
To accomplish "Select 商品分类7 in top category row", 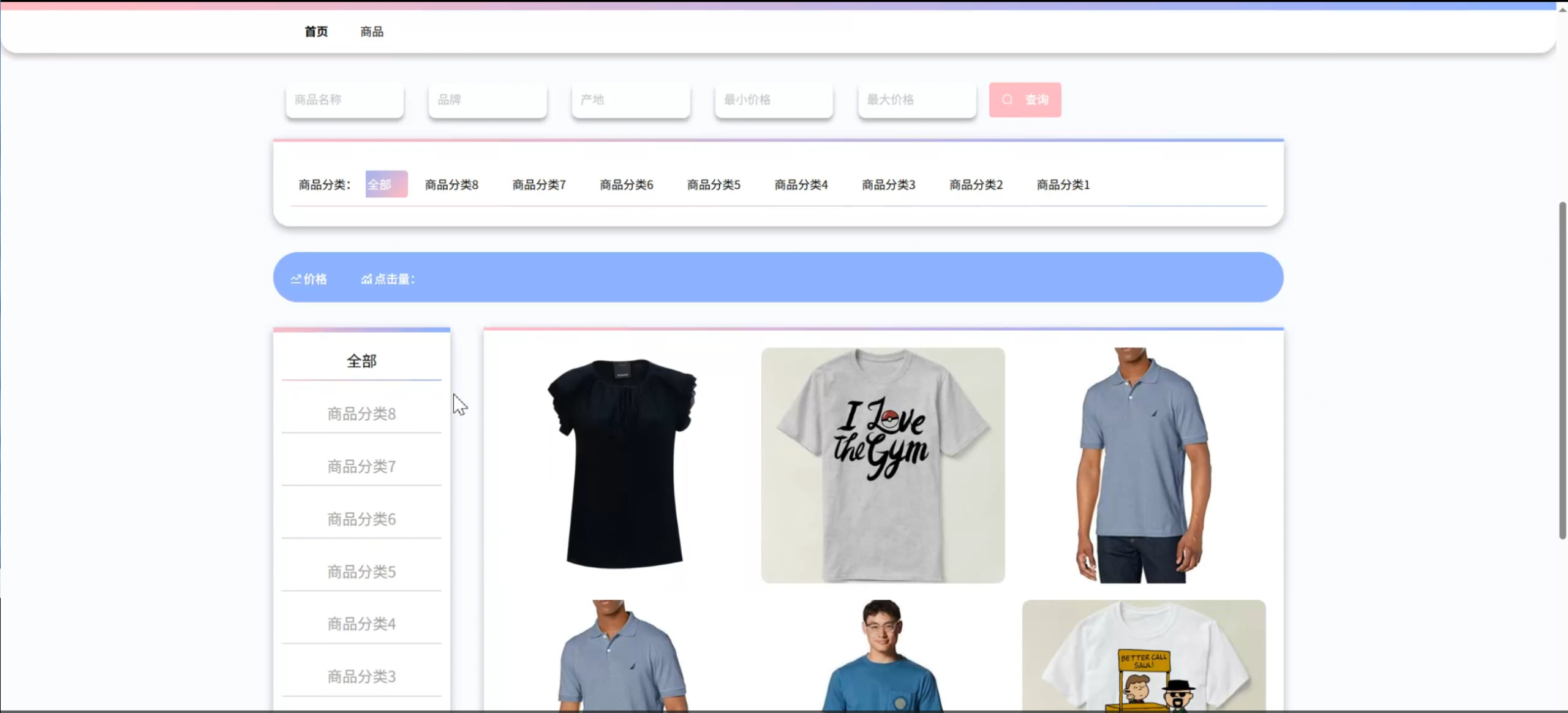I will [x=539, y=184].
